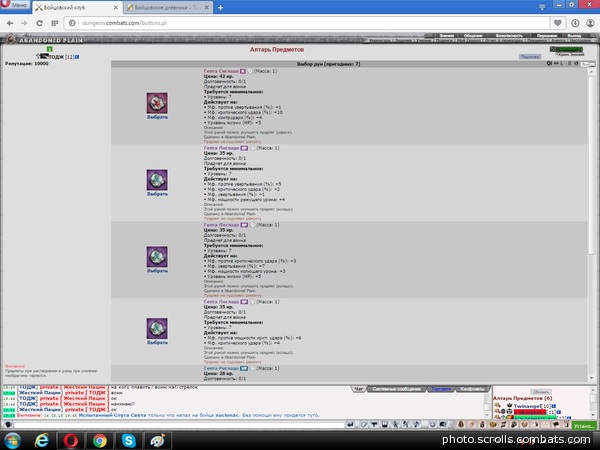Screen dimensions: 600x450
Task: Open the Windows Start button
Action: (12, 441)
